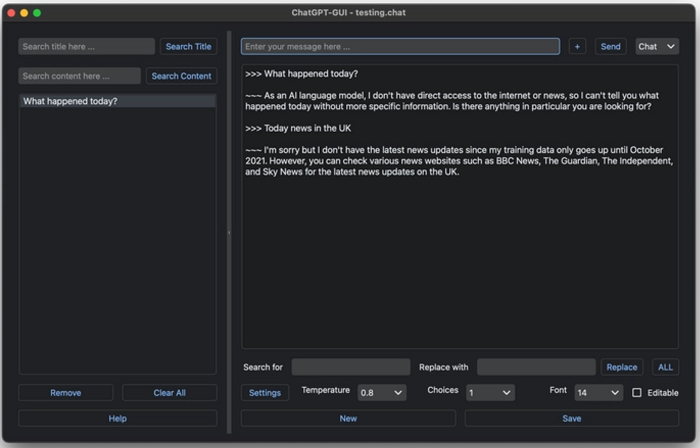Send the message
The height and width of the screenshot is (448, 700).
pyautogui.click(x=610, y=46)
